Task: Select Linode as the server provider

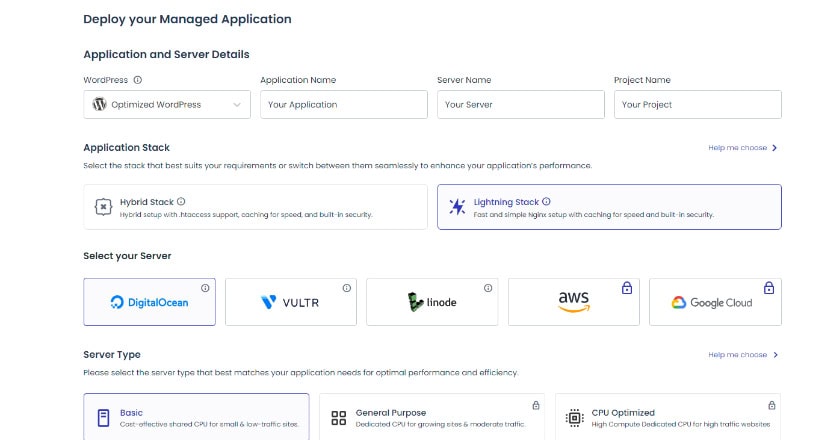Action: 432,302
